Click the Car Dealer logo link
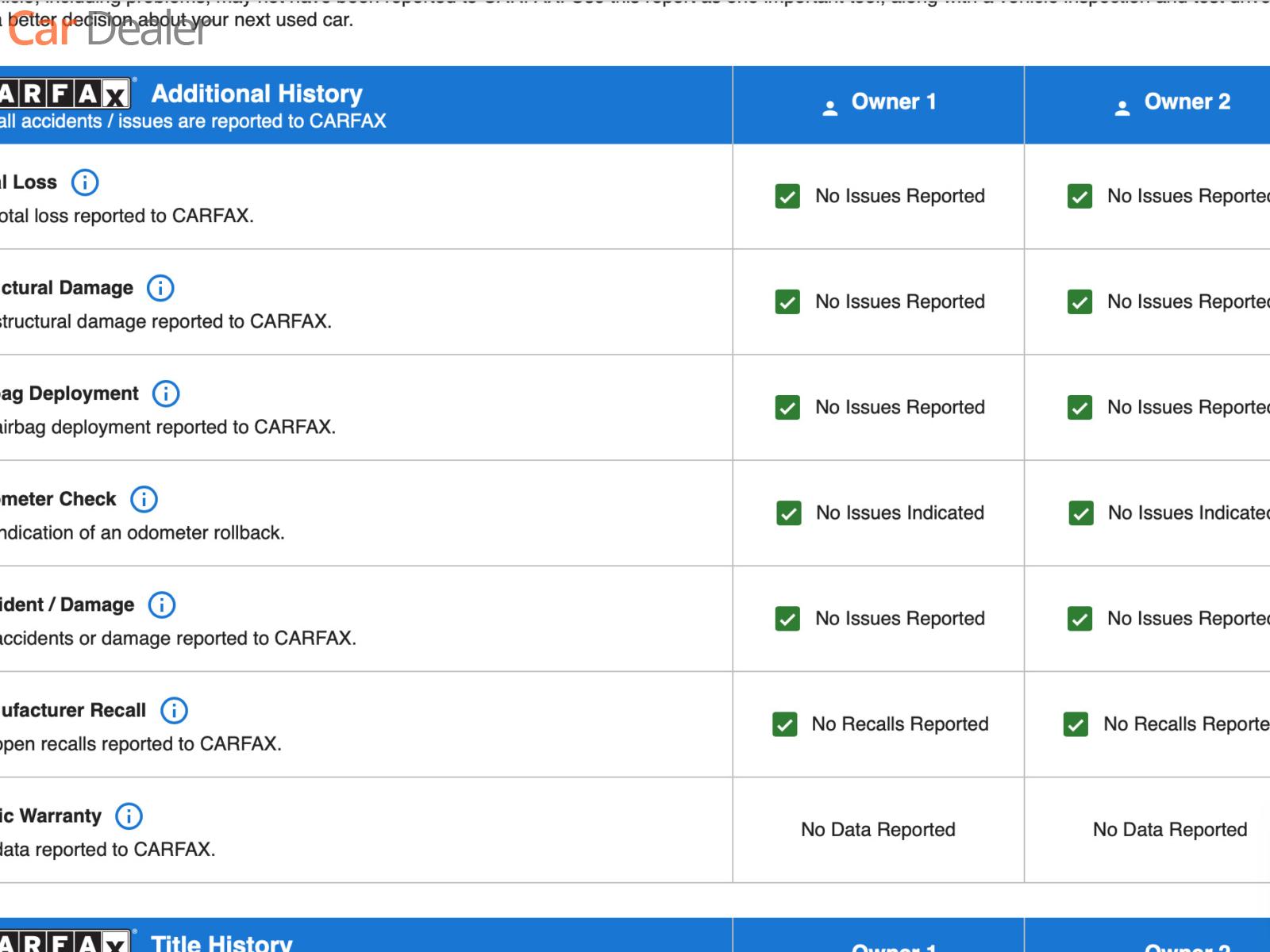Viewport: 1270px width, 952px height. pos(107,30)
